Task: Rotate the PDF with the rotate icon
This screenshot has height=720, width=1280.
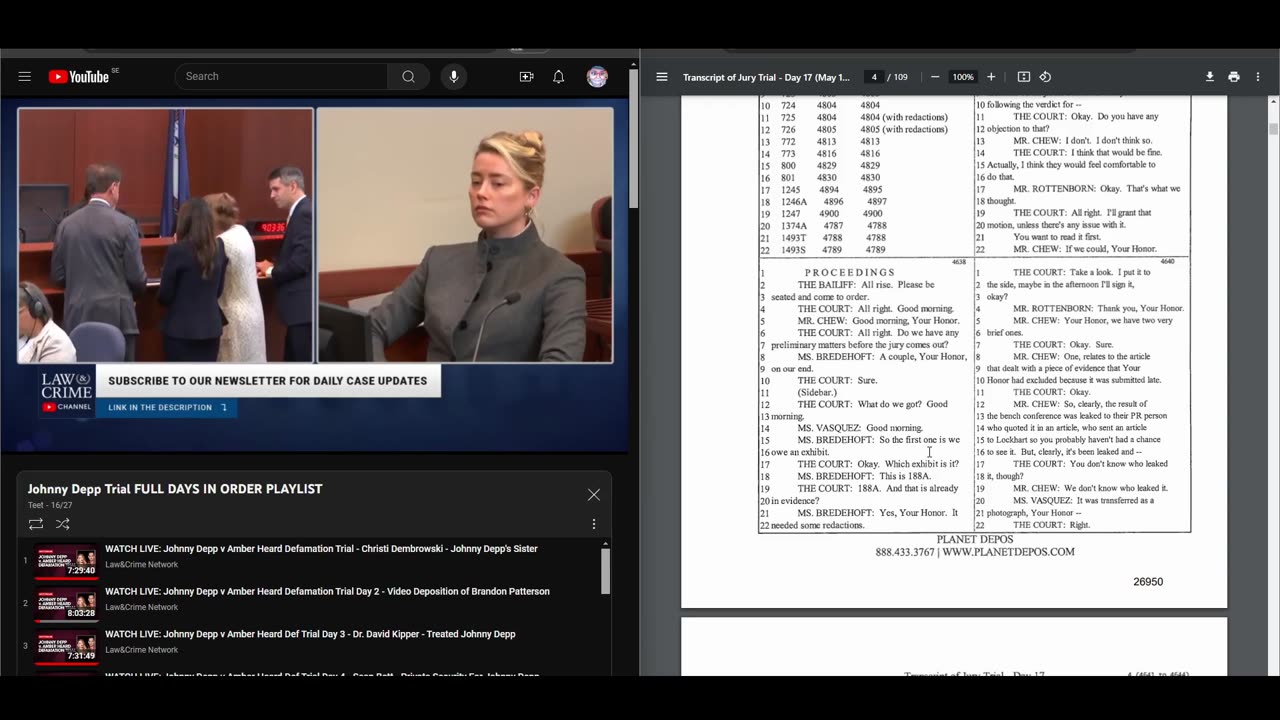Action: (1045, 77)
